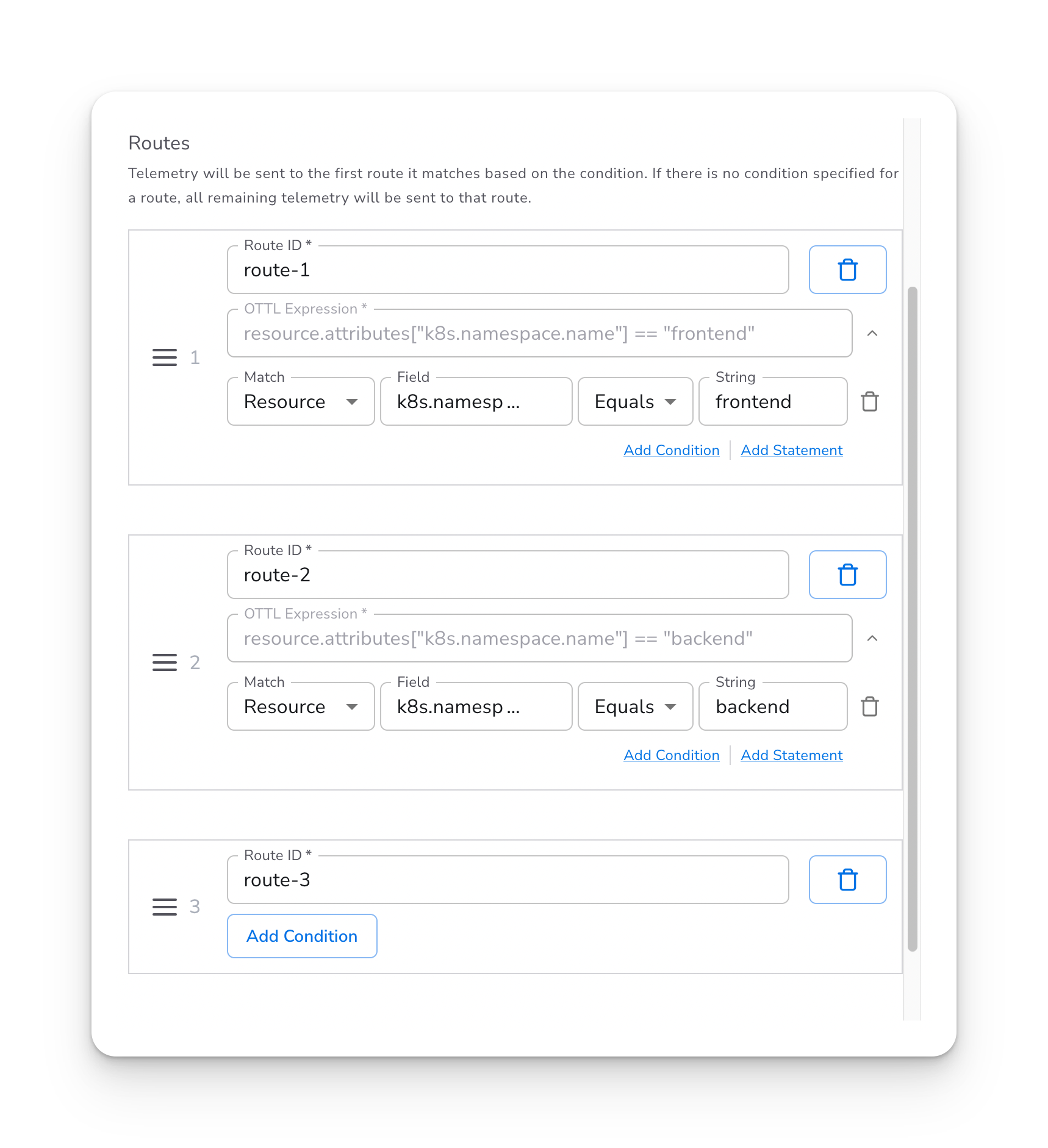Open the Equals operator dropdown in route-1
The height and width of the screenshot is (1148, 1048).
(634, 402)
